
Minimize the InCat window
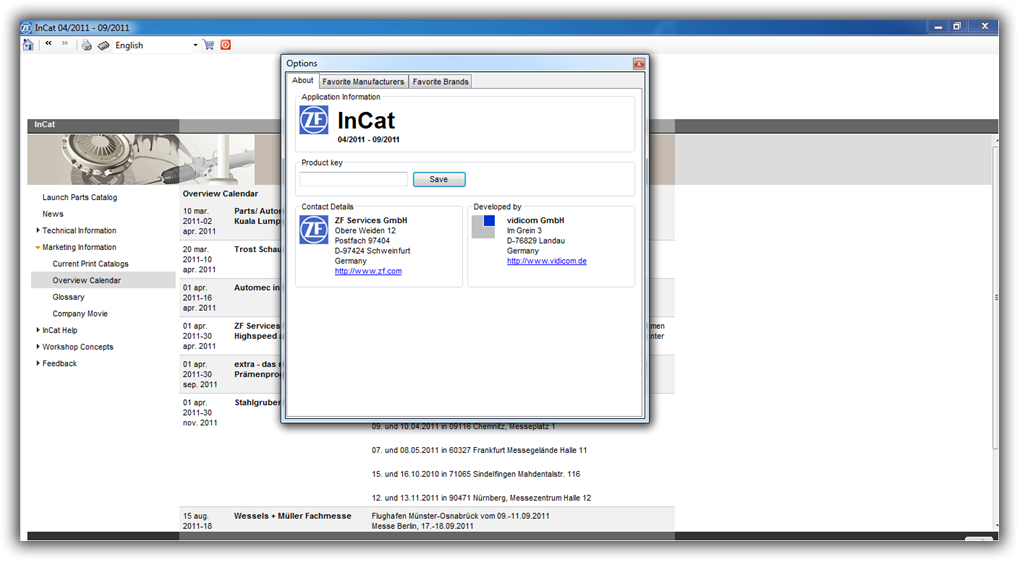(938, 27)
